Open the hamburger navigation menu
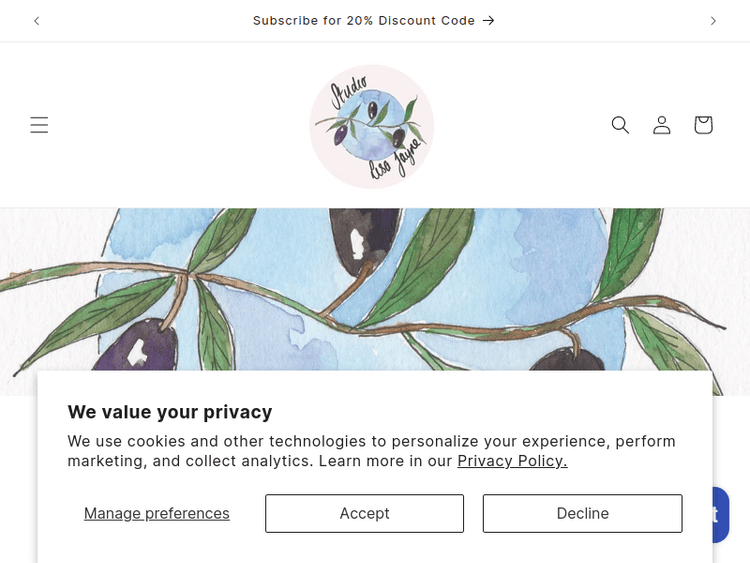750x563 pixels. 39,125
